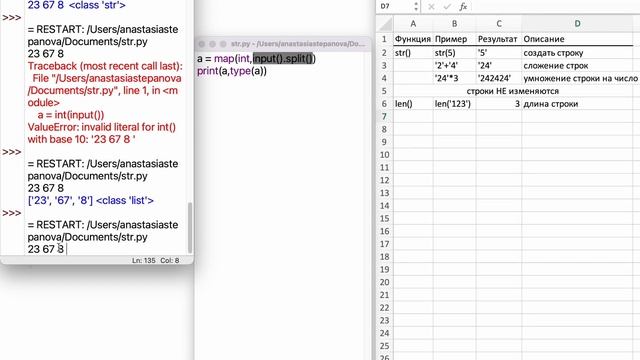Click cell with 'str()' in column A
Image resolution: width=640 pixels, height=360 pixels.
pyautogui.click(x=413, y=53)
